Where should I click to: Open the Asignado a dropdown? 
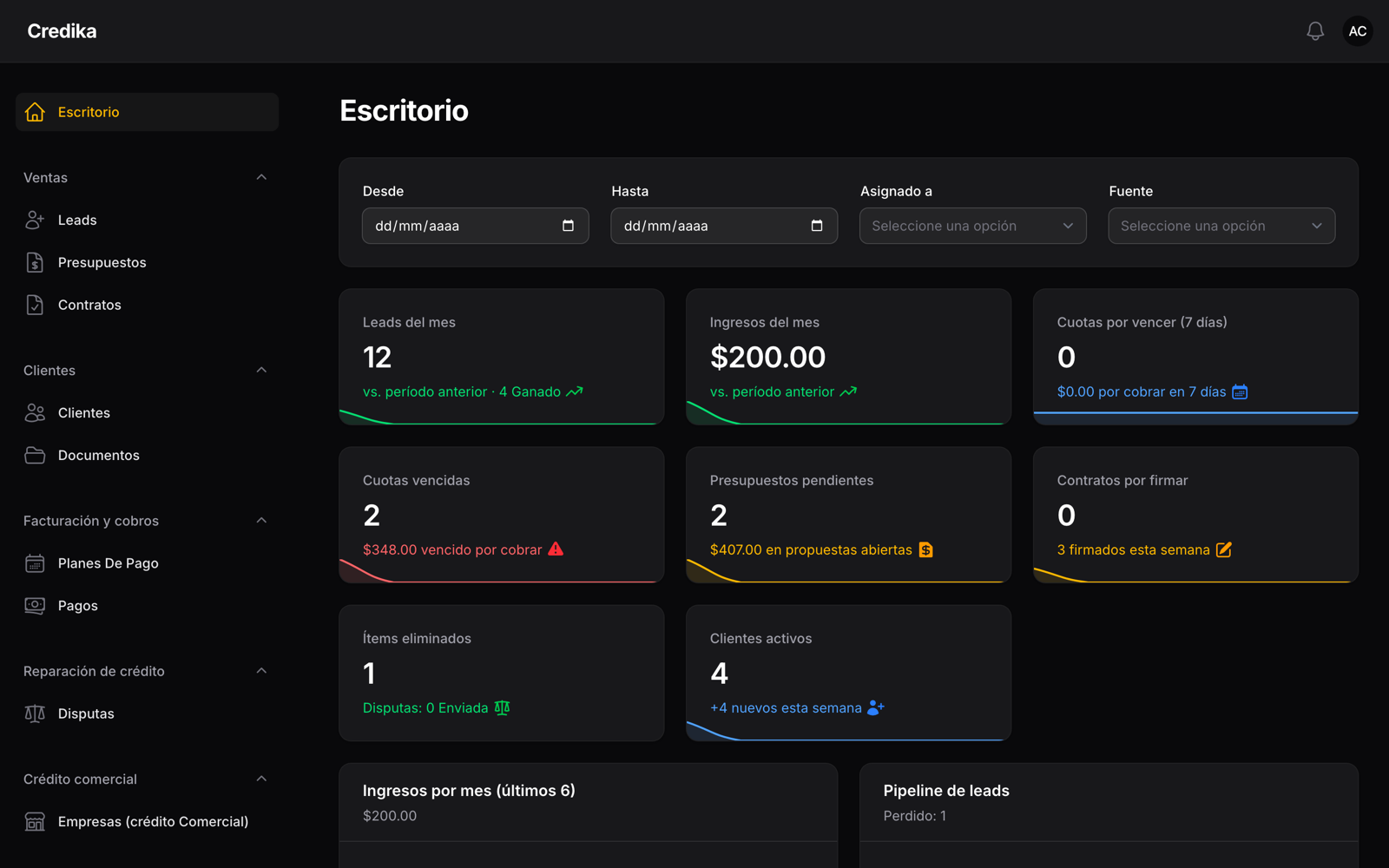coord(972,226)
